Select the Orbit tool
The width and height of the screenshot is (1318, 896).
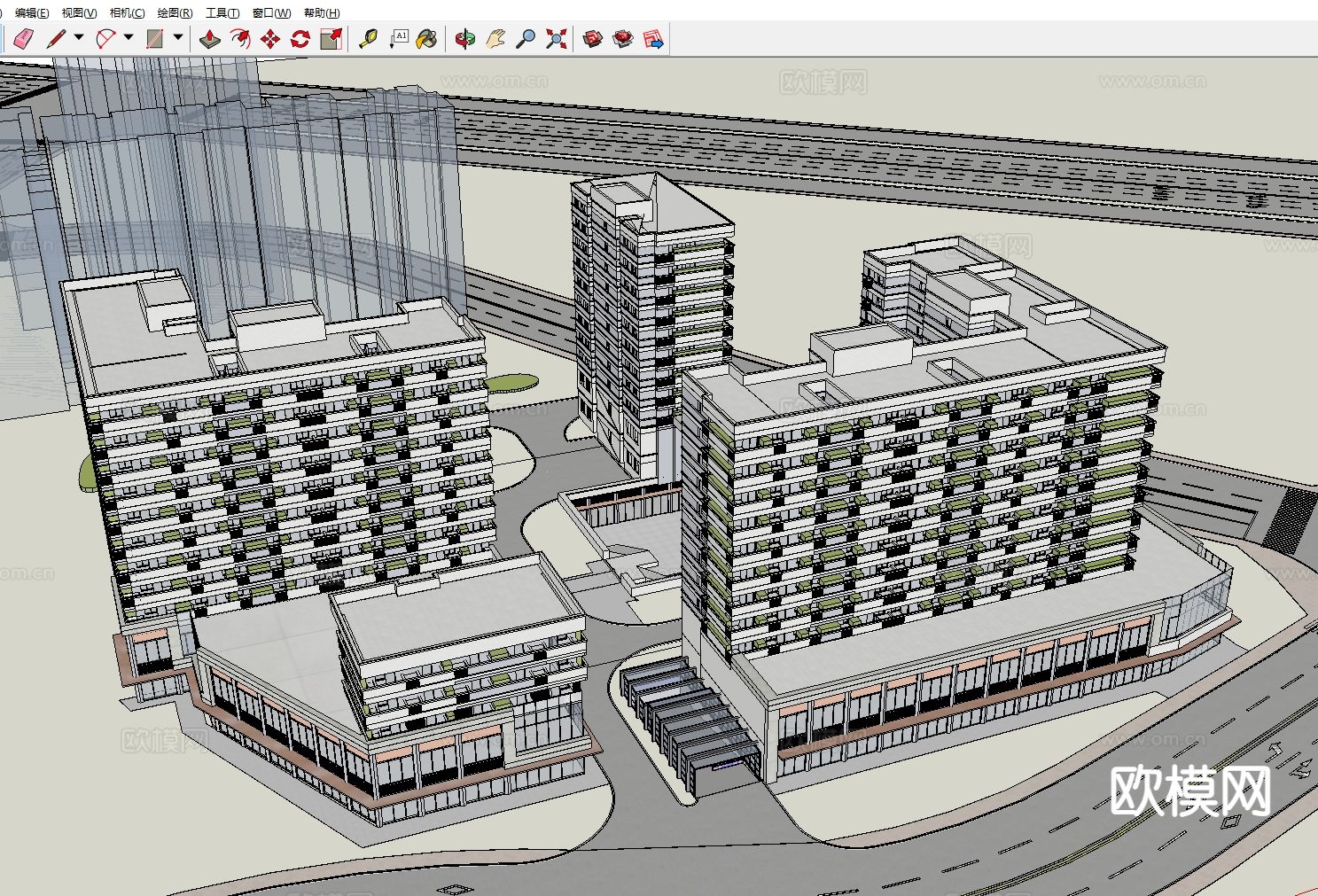point(465,39)
